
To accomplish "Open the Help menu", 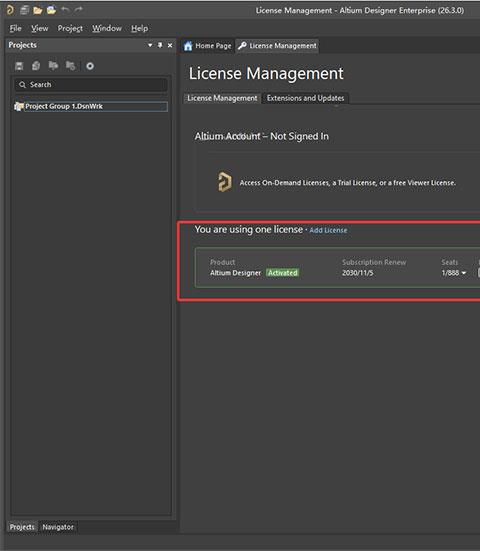I will click(139, 28).
